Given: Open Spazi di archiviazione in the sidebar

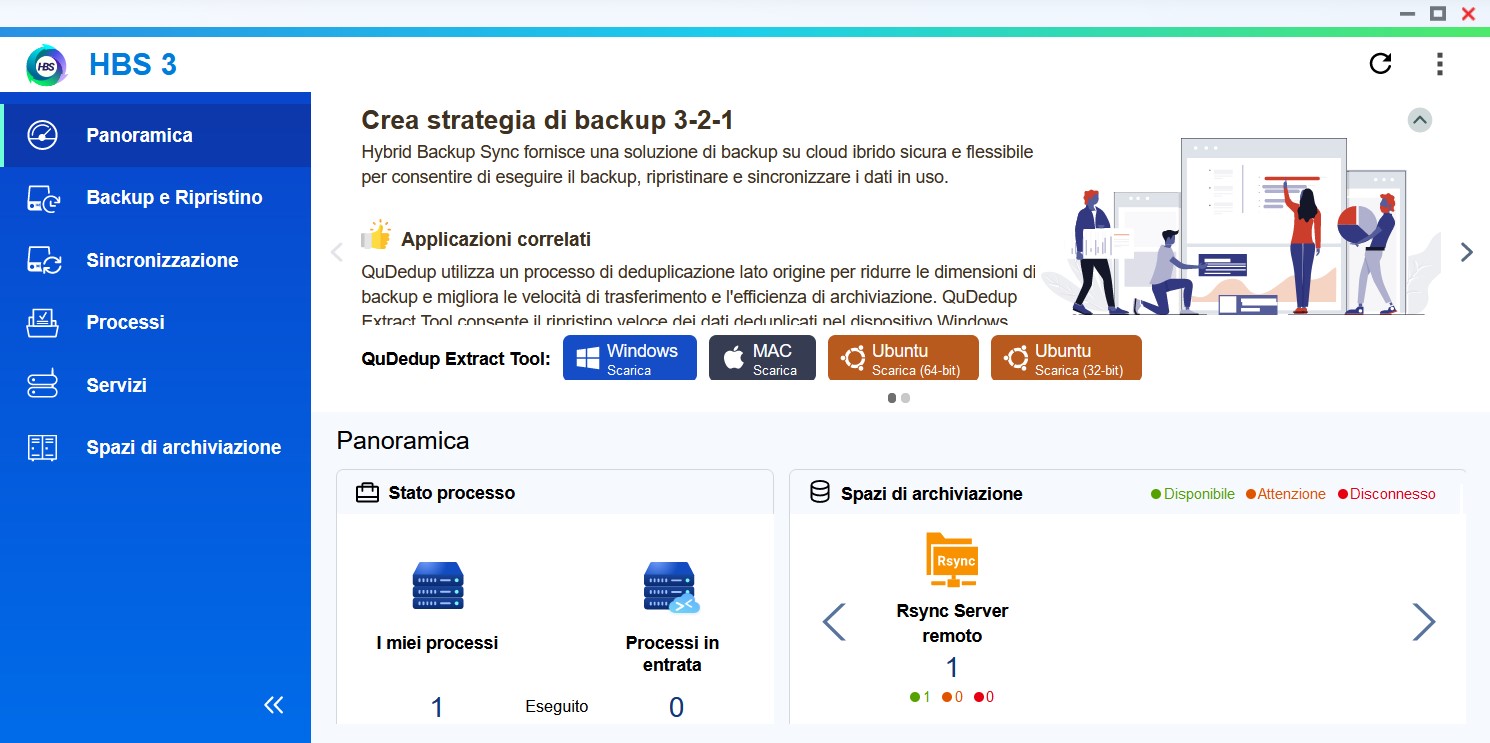Looking at the screenshot, I should point(155,447).
